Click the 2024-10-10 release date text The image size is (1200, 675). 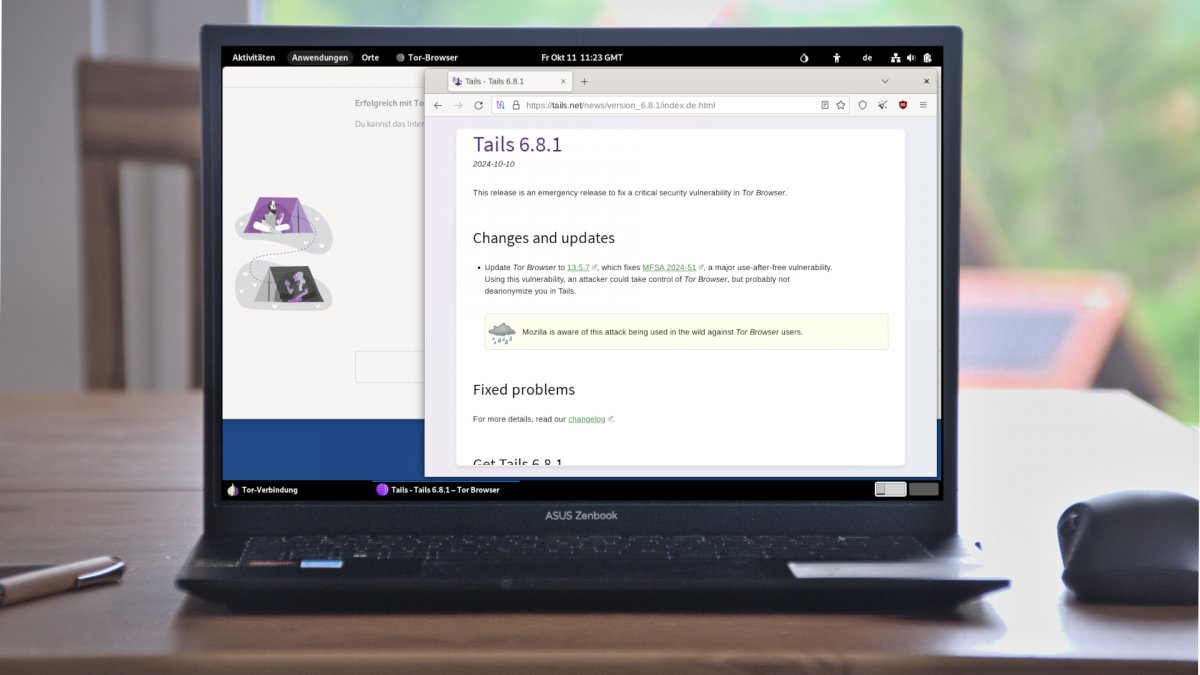[494, 164]
